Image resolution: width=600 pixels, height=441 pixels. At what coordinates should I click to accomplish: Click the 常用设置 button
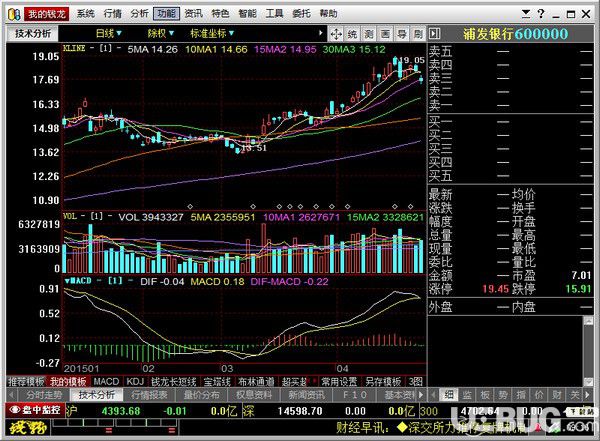(339, 381)
